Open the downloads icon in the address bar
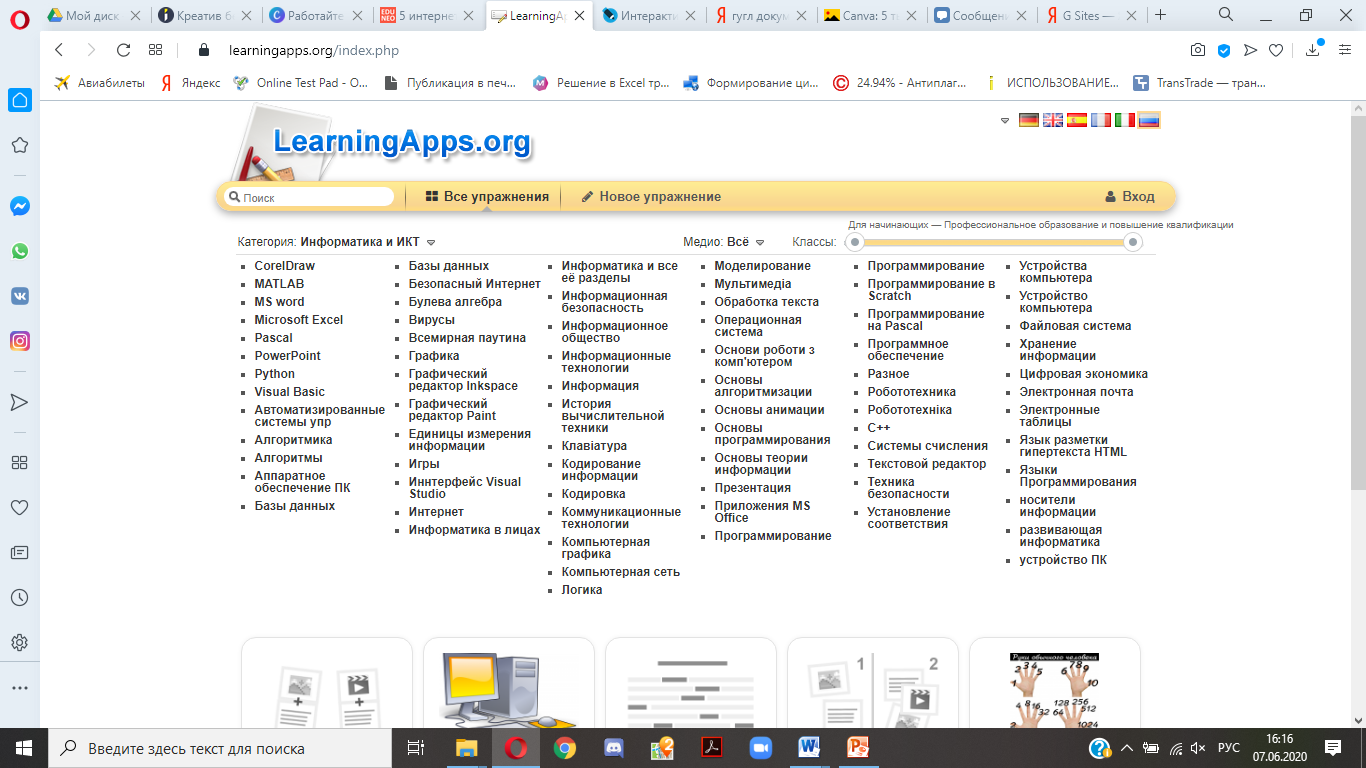This screenshot has width=1366, height=768. [x=1314, y=50]
